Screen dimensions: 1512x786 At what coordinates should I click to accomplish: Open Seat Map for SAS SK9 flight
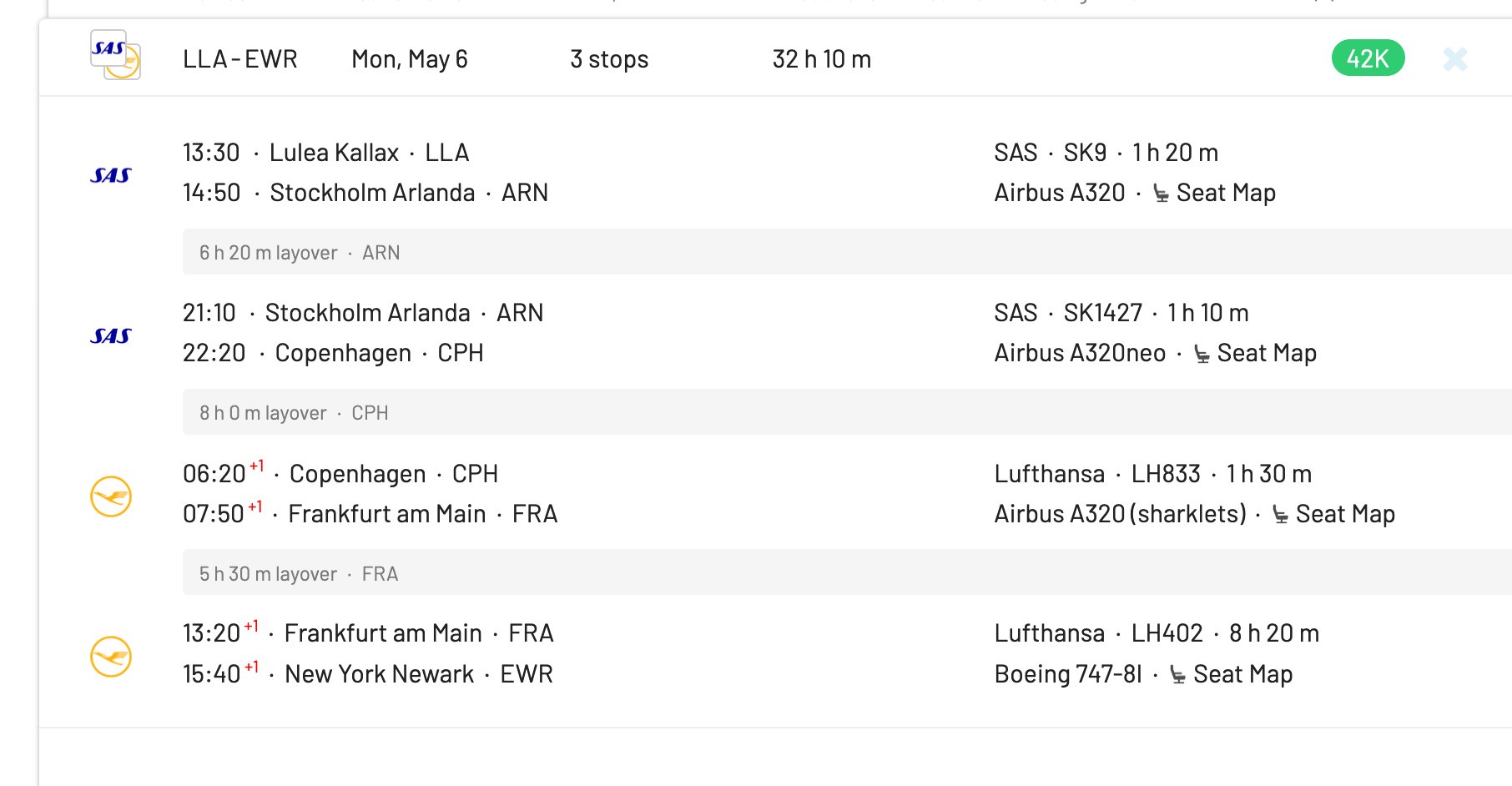coord(1225,193)
